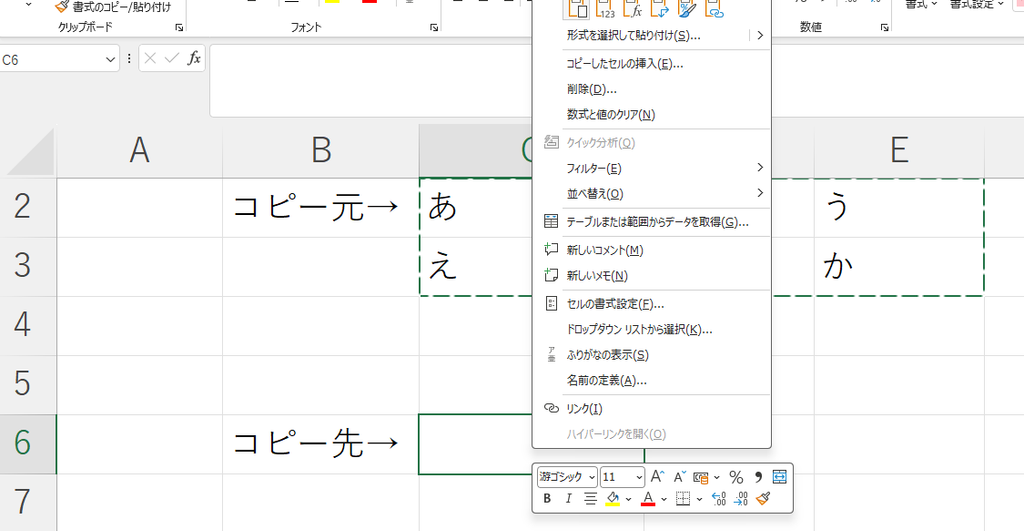Select リンク(I) from context menu
This screenshot has width=1024, height=531.
point(652,408)
